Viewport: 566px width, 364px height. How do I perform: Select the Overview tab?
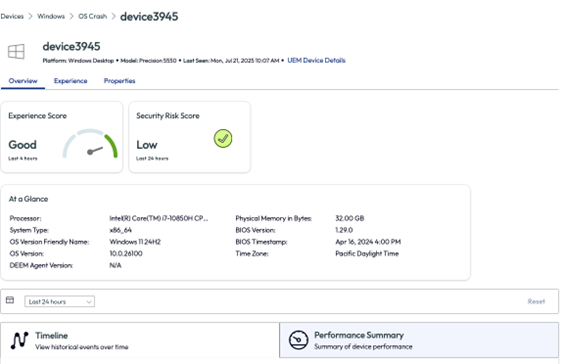coord(23,81)
